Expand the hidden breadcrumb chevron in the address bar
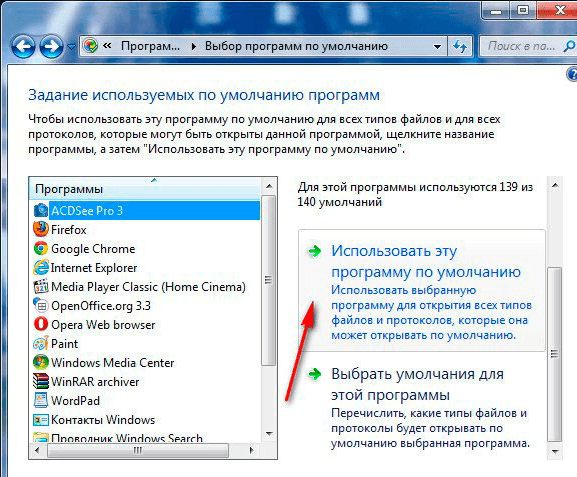This screenshot has width=577, height=477. pos(107,46)
